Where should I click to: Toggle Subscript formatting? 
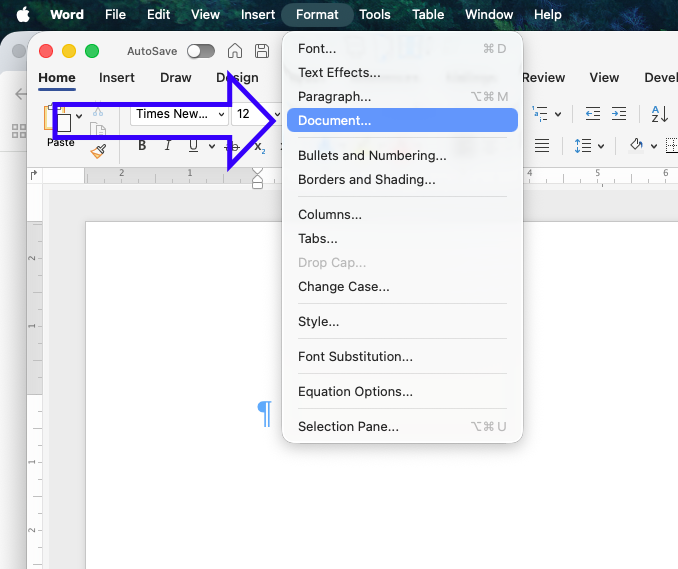click(260, 147)
